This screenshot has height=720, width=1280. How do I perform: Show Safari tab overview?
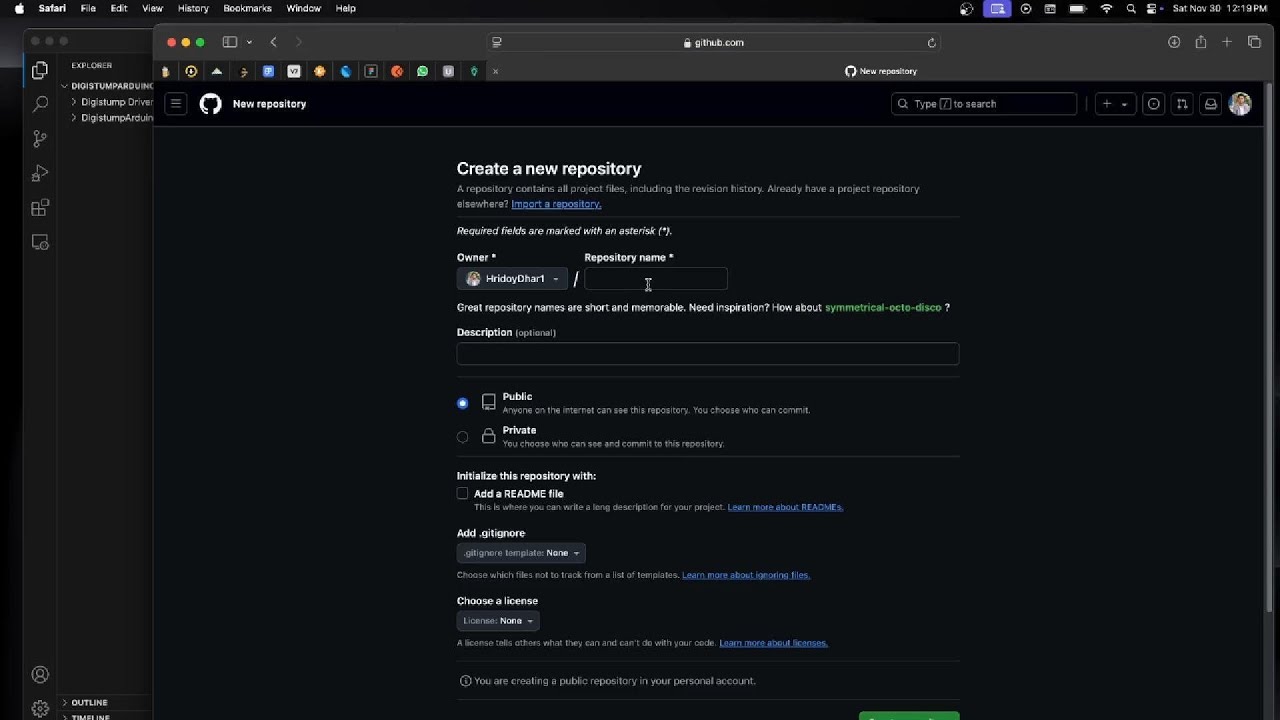click(x=1254, y=42)
